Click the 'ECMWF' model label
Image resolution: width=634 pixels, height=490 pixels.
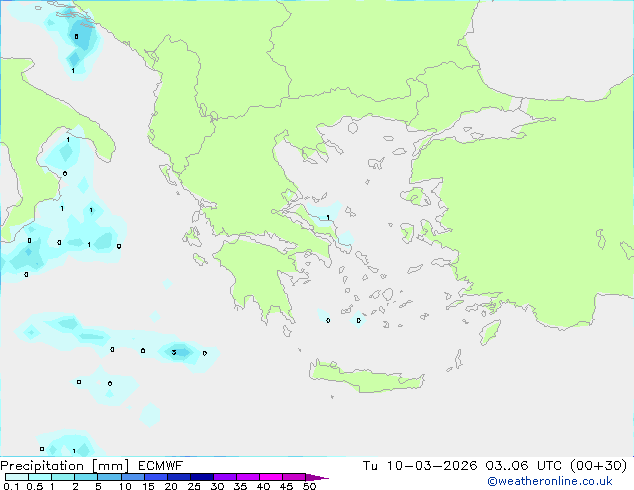[161, 466]
